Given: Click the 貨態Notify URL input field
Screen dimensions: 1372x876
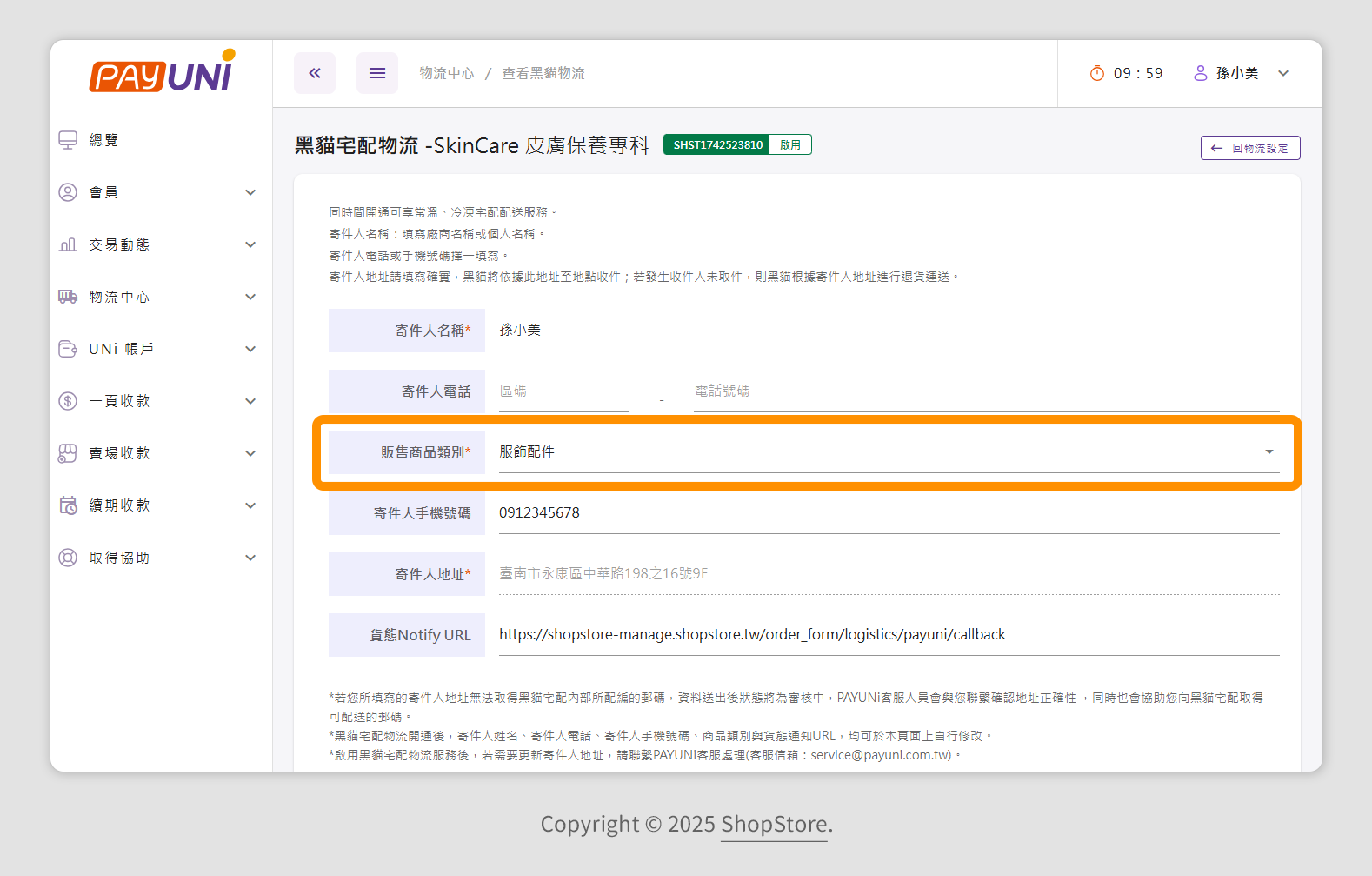Looking at the screenshot, I should click(889, 635).
